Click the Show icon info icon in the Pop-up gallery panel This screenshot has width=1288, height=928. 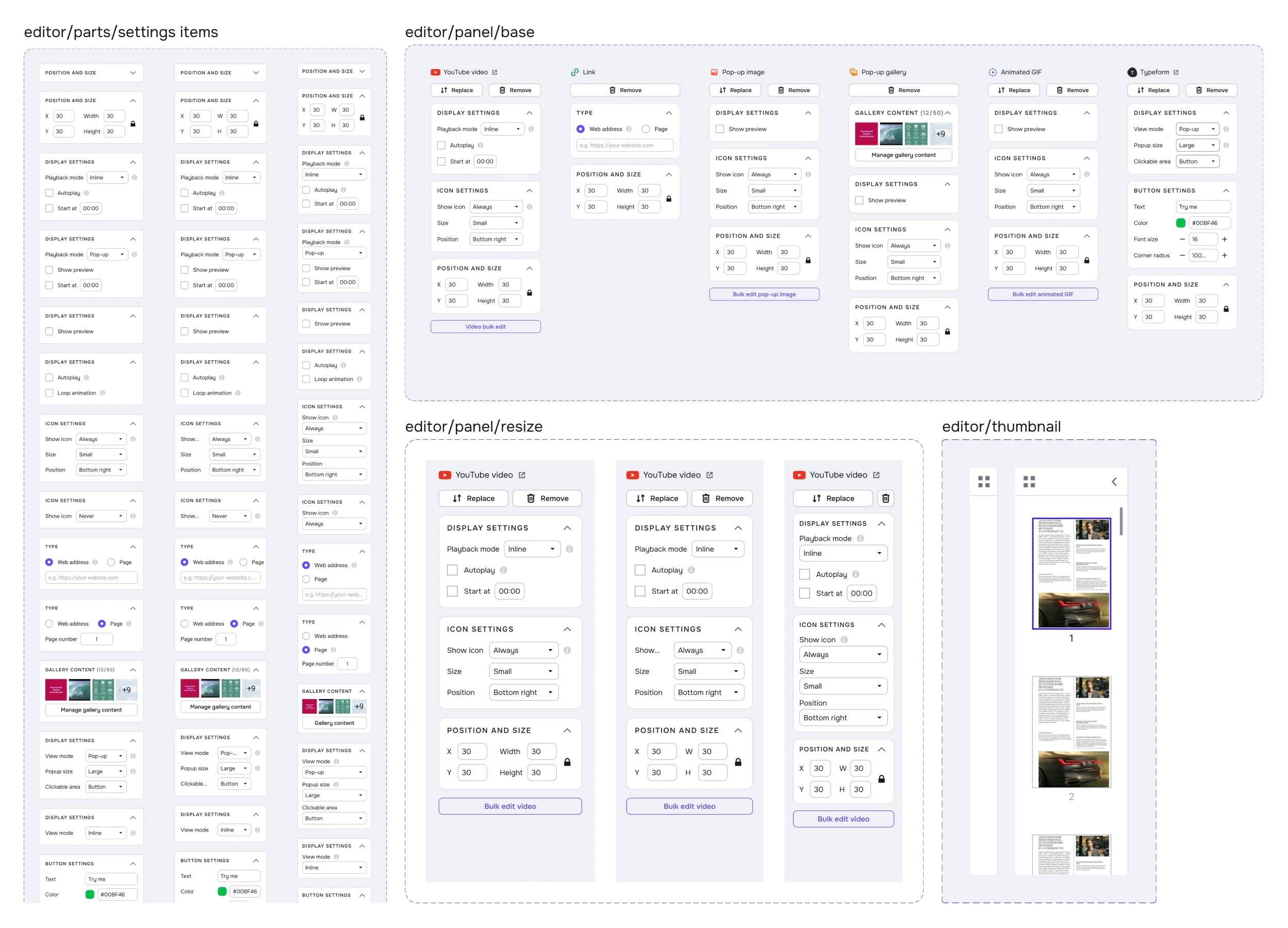pos(947,246)
